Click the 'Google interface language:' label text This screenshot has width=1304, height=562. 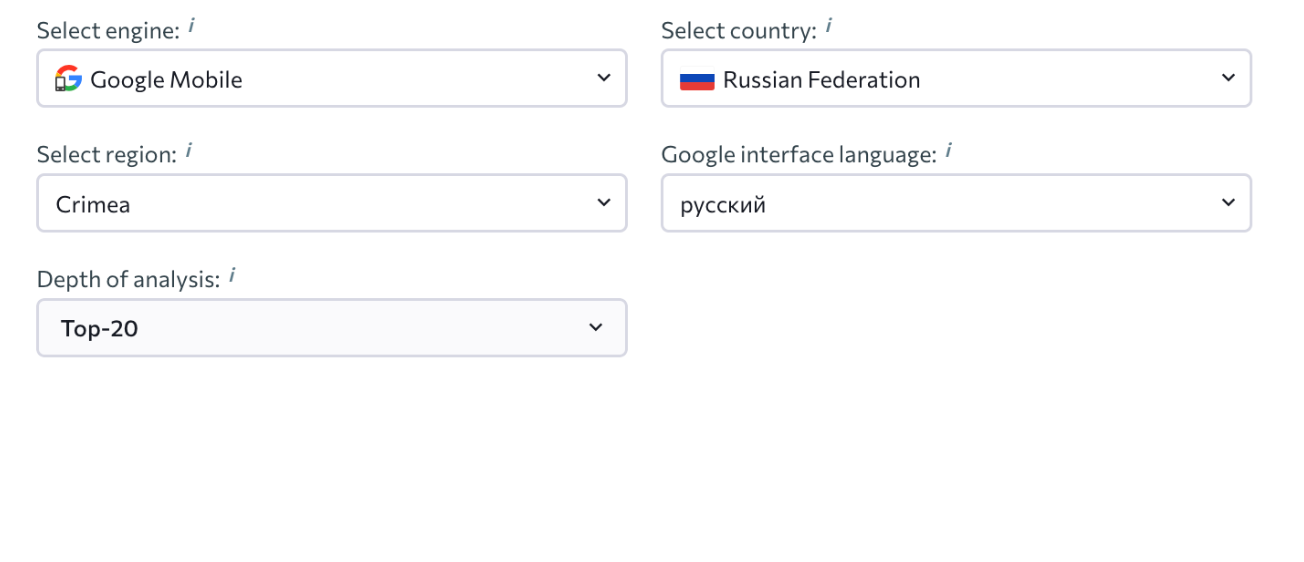pos(799,155)
